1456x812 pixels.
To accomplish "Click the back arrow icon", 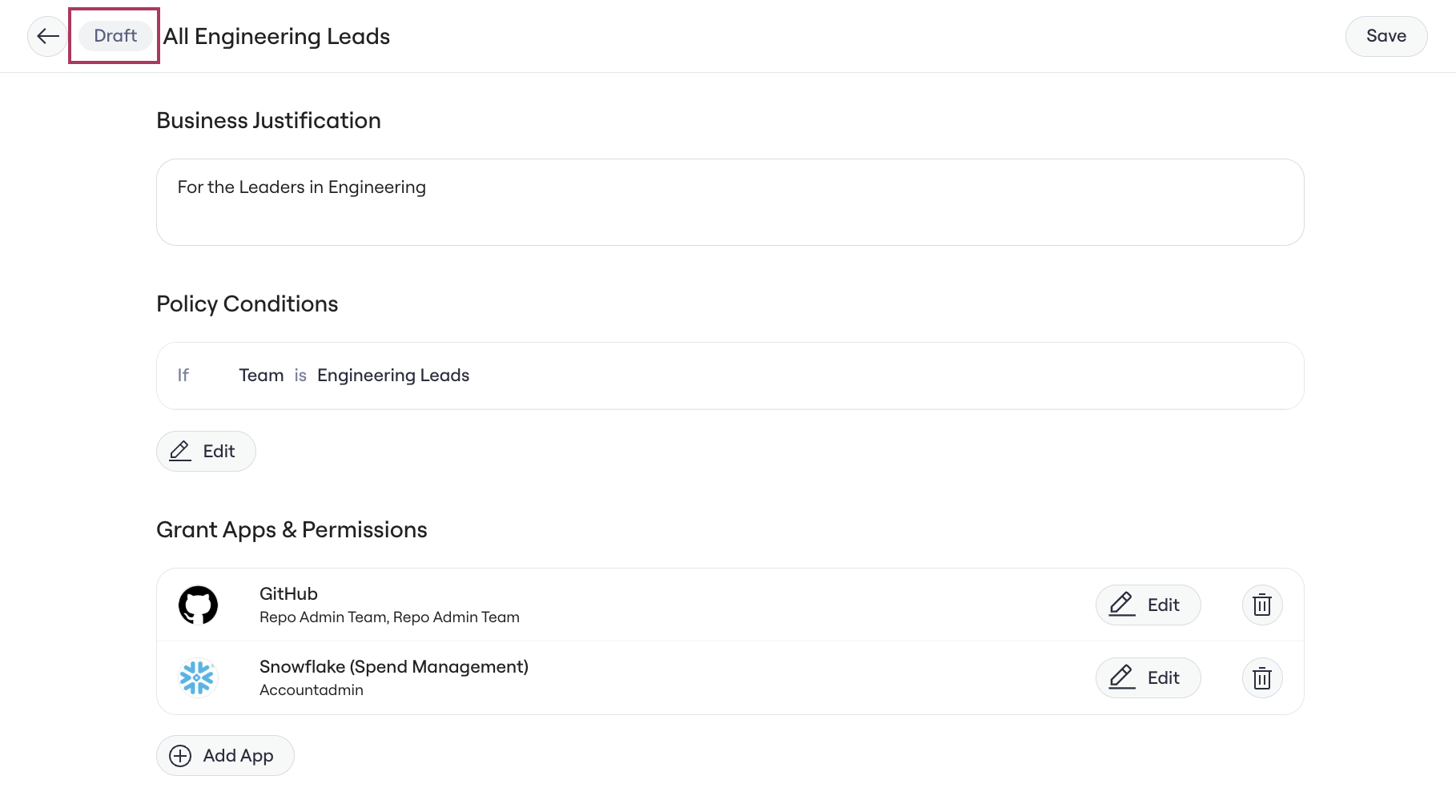I will point(48,36).
